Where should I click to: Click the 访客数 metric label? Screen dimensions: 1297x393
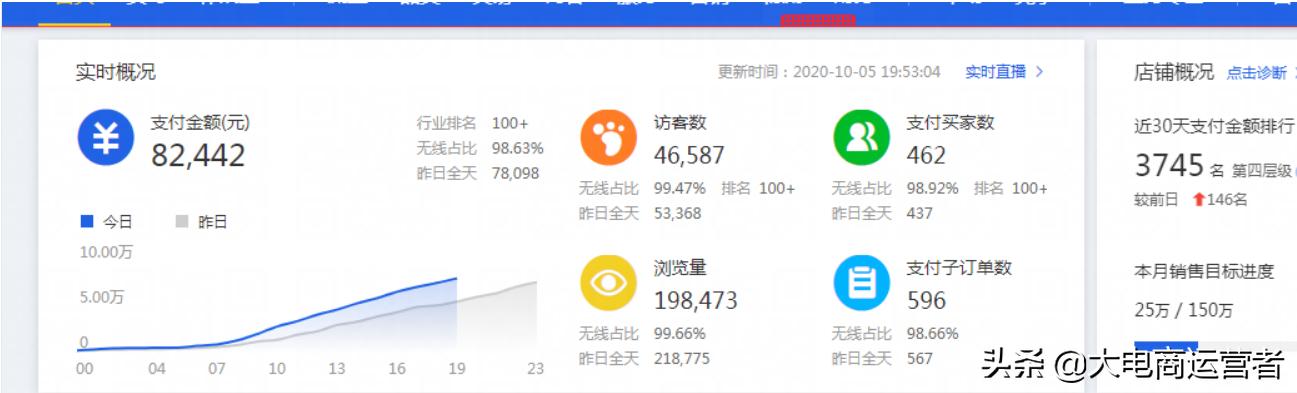[x=680, y=123]
